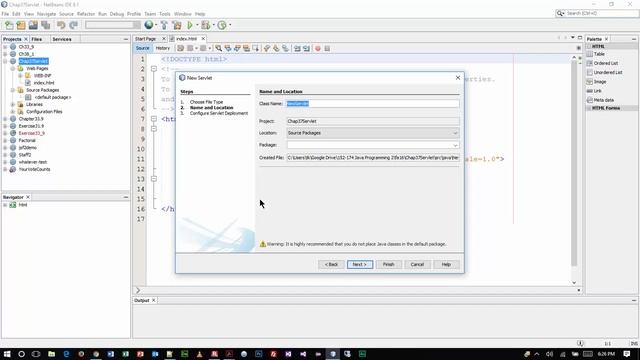
Task: Click the Stop Macro Recording icon
Action: 327,48
